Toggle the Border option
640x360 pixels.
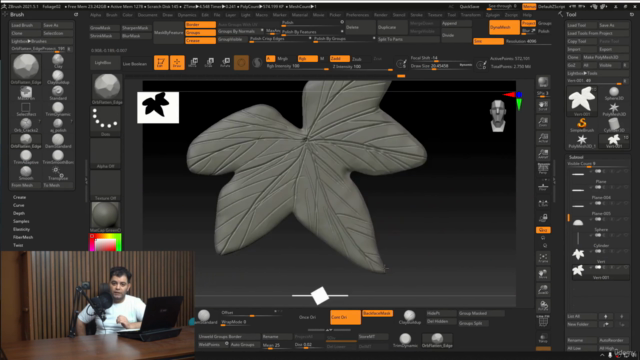200,24
